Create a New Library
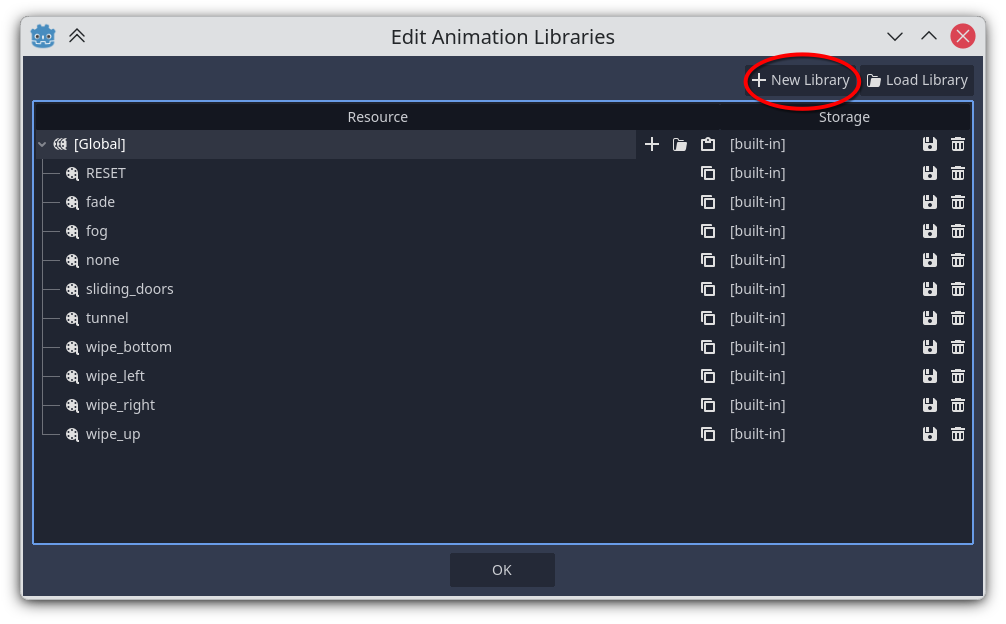The width and height of the screenshot is (1006, 624). [x=801, y=80]
